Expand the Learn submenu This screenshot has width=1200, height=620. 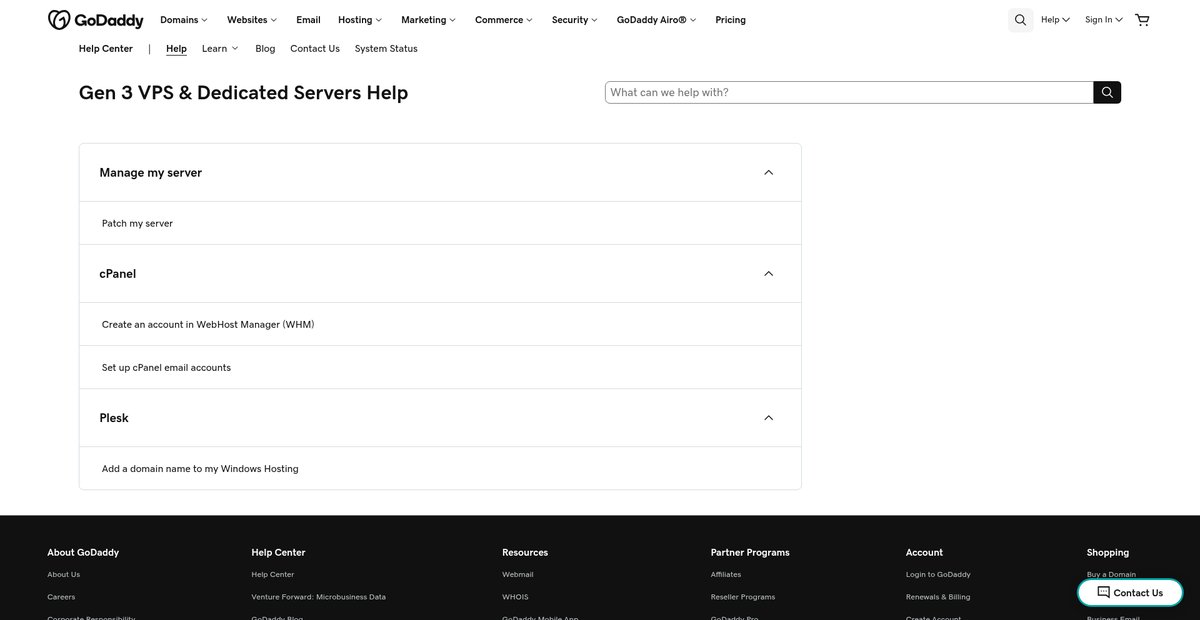[220, 48]
